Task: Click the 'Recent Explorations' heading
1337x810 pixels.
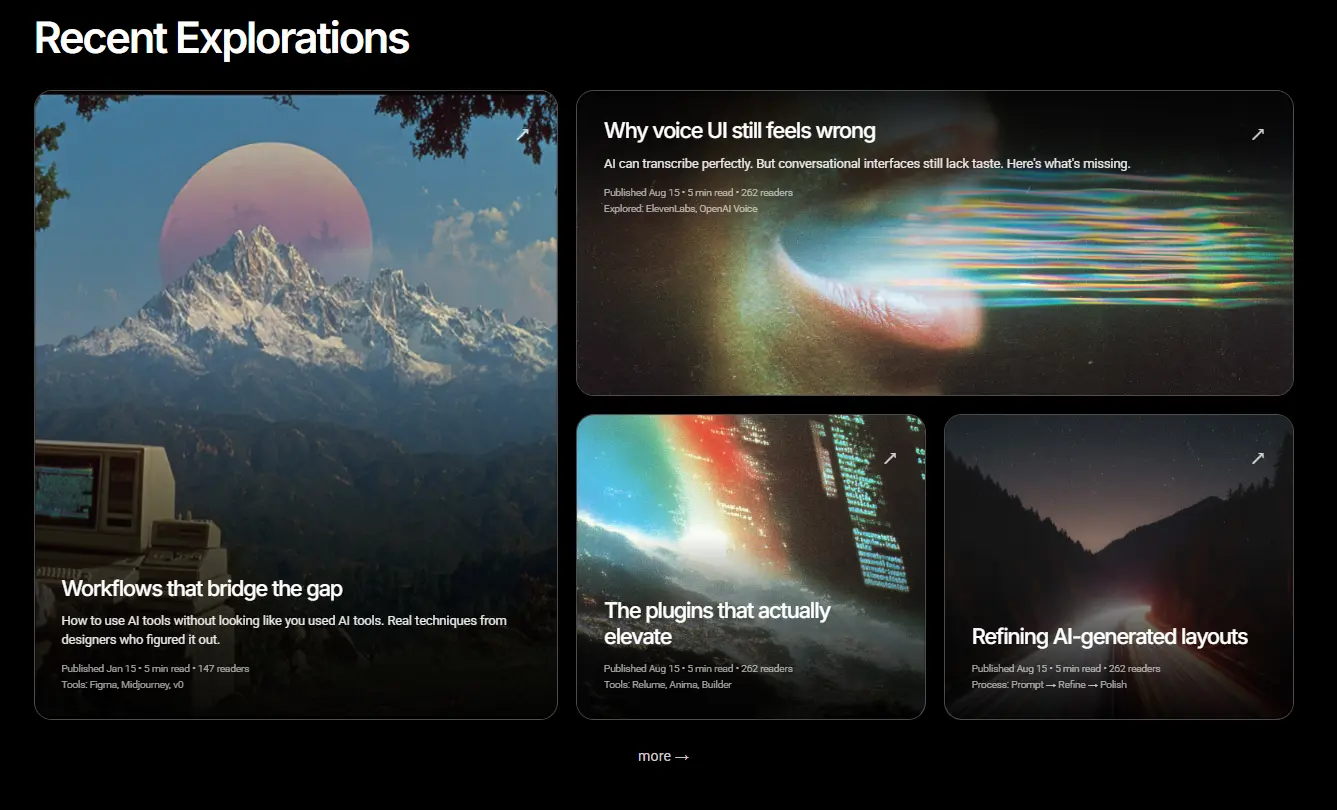Action: point(222,38)
